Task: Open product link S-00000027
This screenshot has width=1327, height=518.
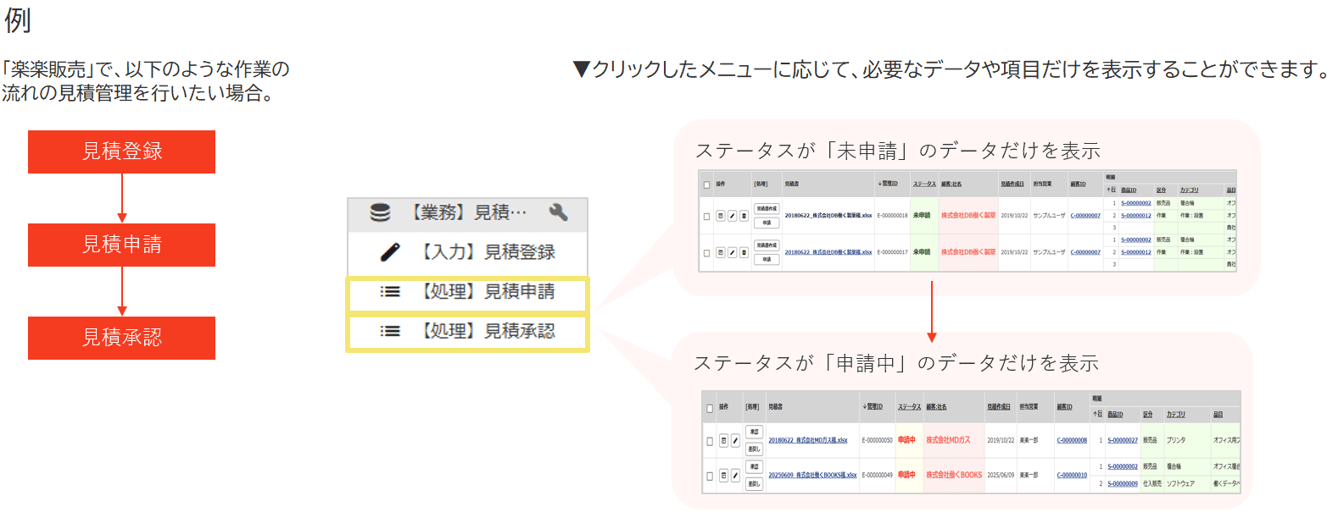Action: [x=1123, y=441]
